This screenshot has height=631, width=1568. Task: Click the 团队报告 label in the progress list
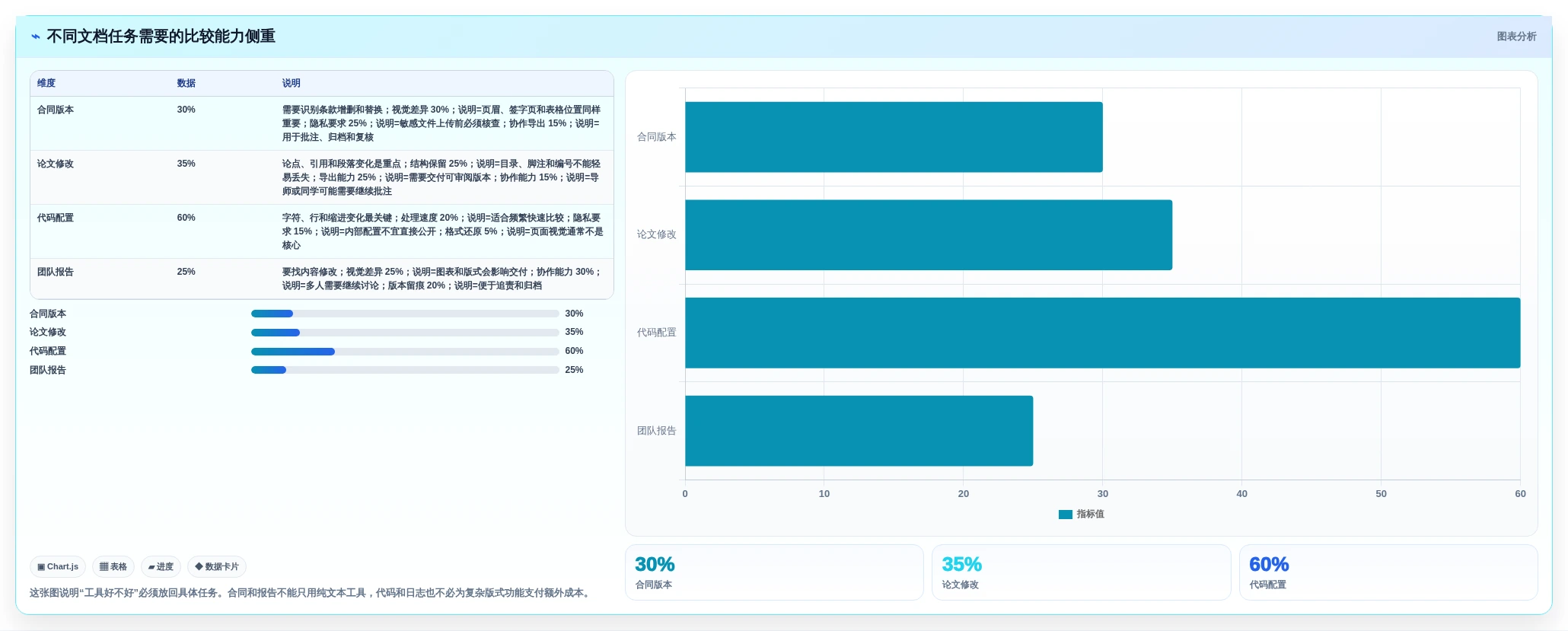(48, 370)
